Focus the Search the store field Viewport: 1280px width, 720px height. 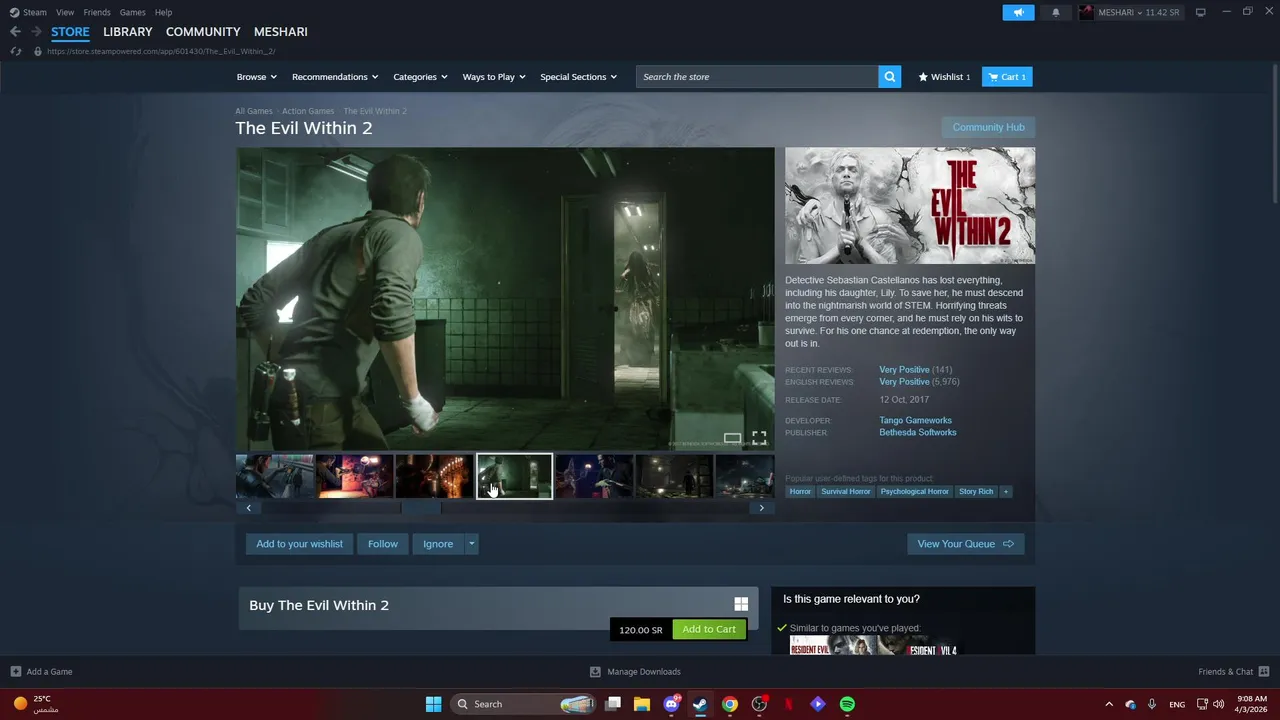coord(757,77)
